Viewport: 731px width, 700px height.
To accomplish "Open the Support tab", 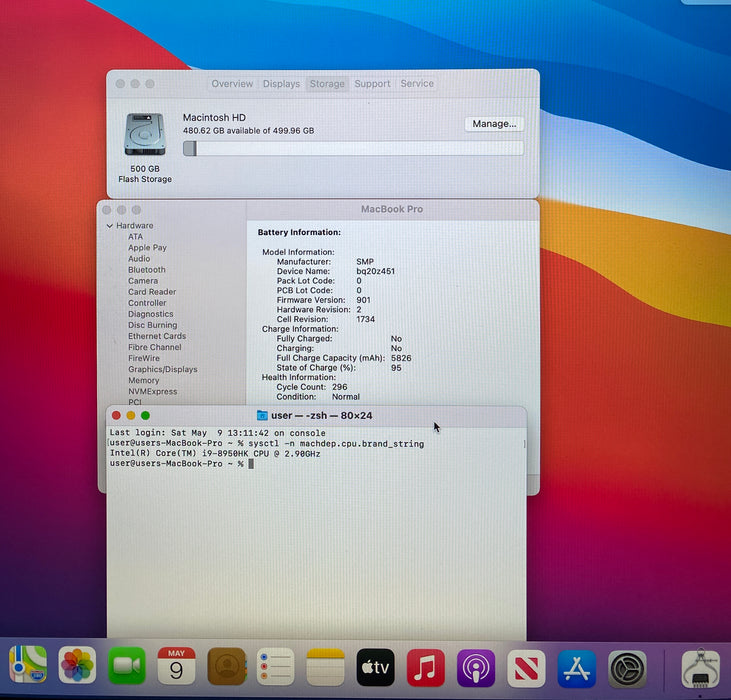I will (372, 84).
